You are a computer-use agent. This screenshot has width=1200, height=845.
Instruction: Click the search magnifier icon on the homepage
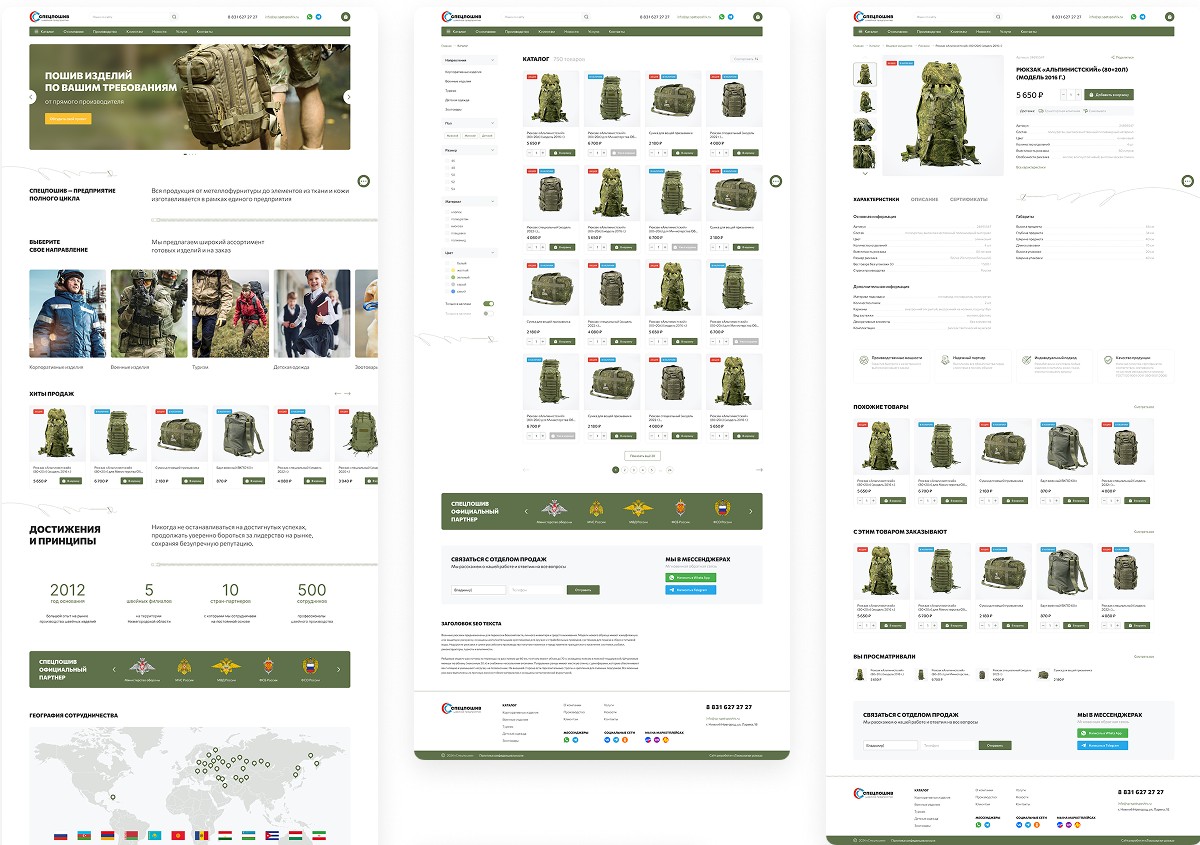[x=173, y=17]
